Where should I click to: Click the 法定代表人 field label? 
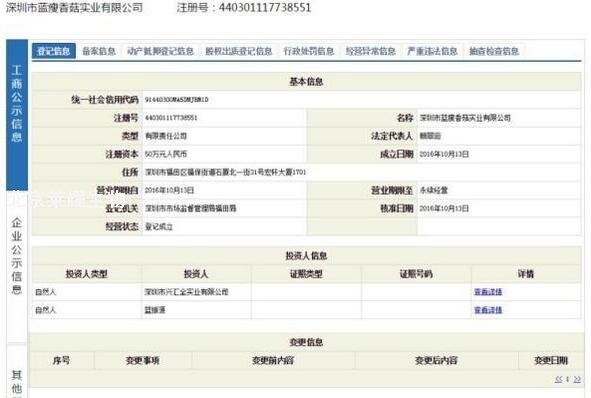[392, 136]
